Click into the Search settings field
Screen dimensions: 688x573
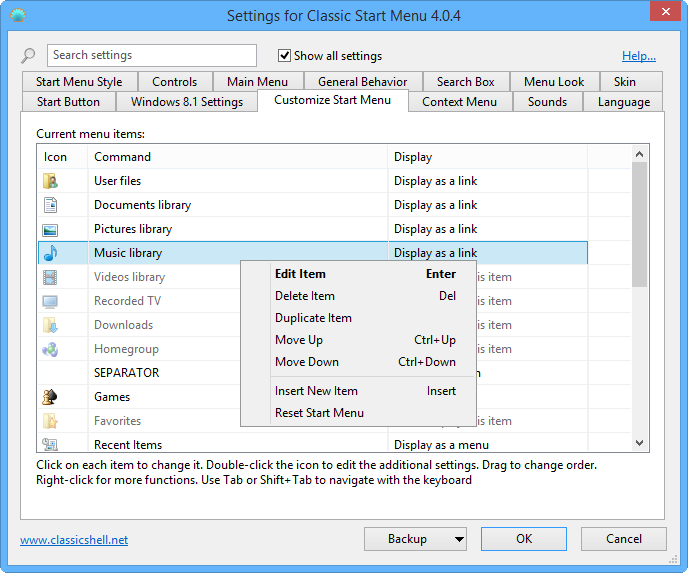[152, 55]
